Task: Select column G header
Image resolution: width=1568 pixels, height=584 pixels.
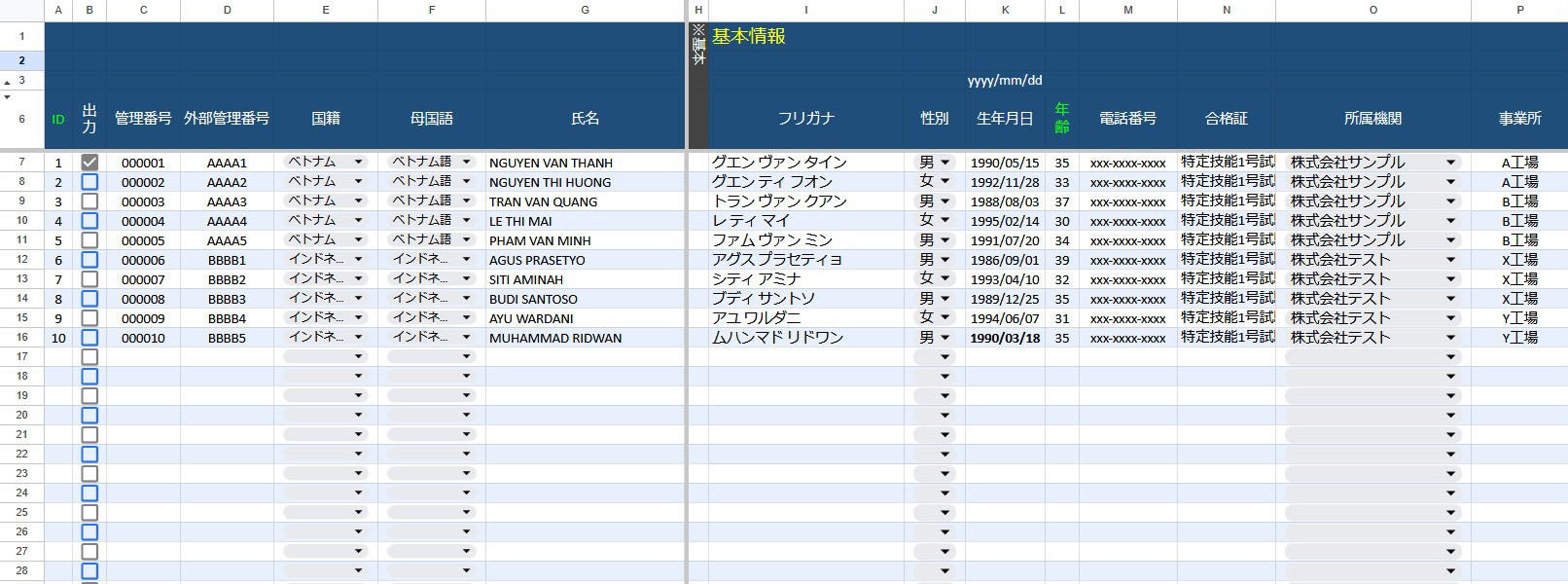Action: click(585, 10)
